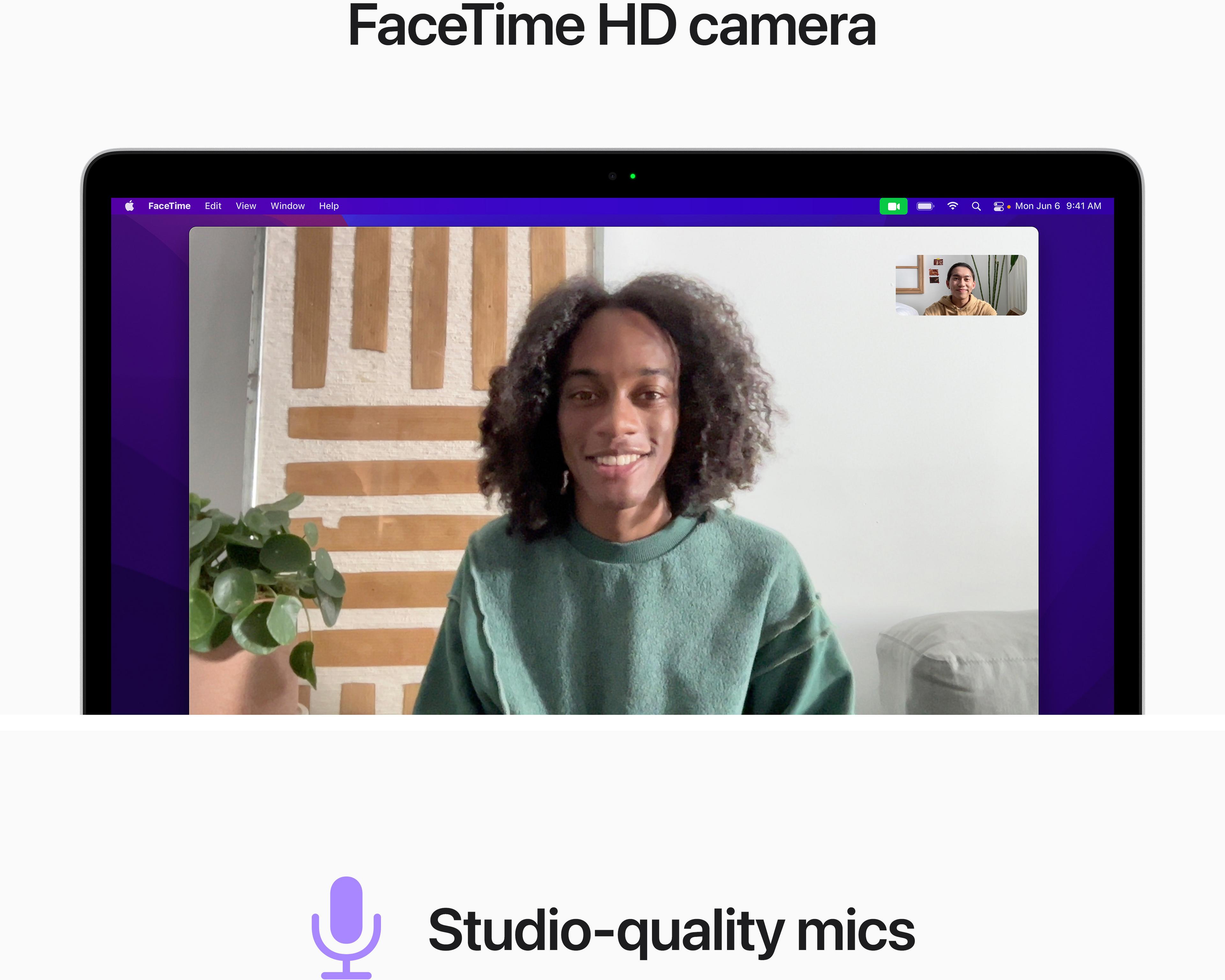
Task: Open the FaceTime app menu
Action: coord(169,206)
